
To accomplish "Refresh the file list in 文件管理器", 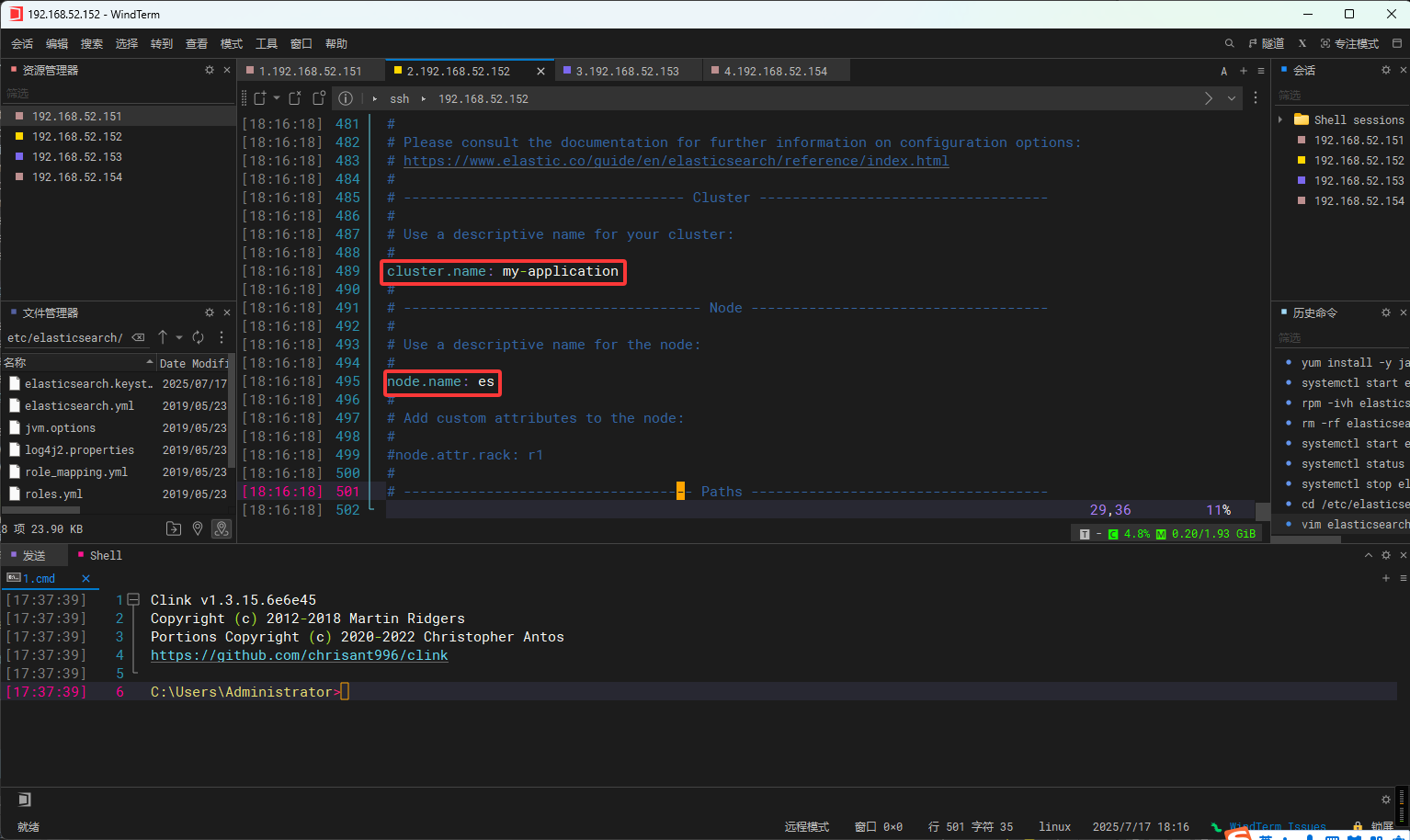I will (x=197, y=337).
